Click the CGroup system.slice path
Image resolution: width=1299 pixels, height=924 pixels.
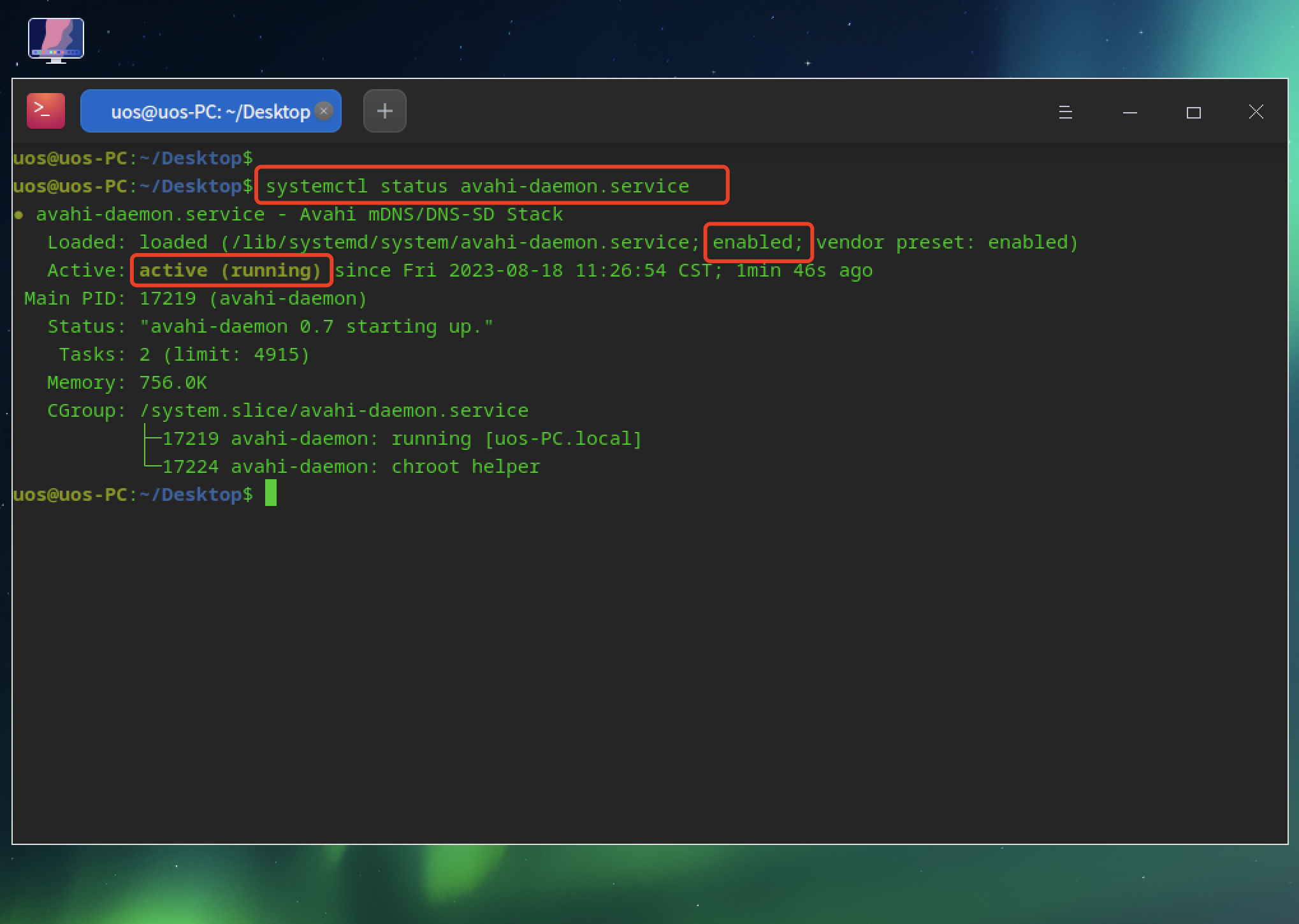[333, 410]
